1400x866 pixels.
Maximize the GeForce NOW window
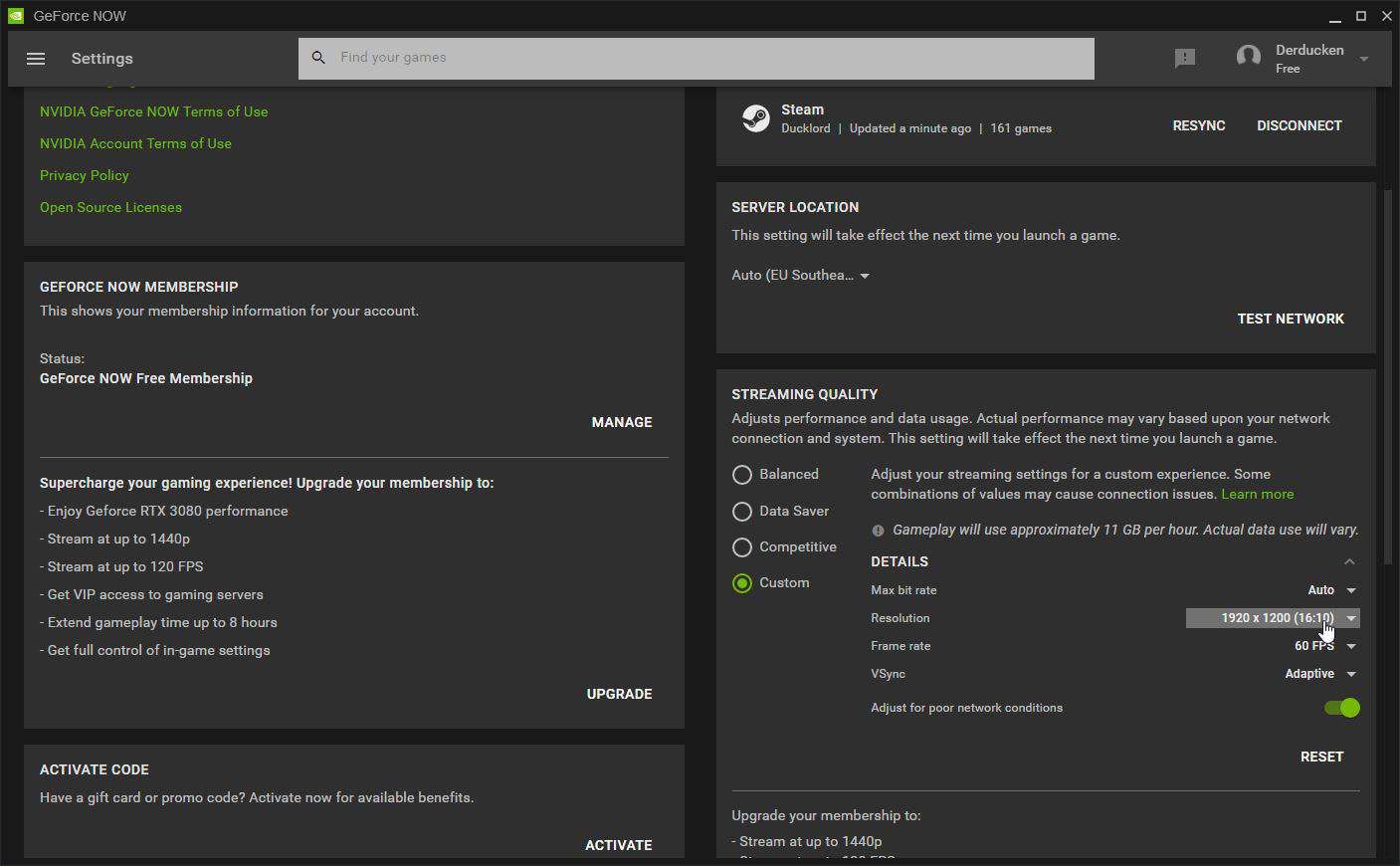(1361, 16)
